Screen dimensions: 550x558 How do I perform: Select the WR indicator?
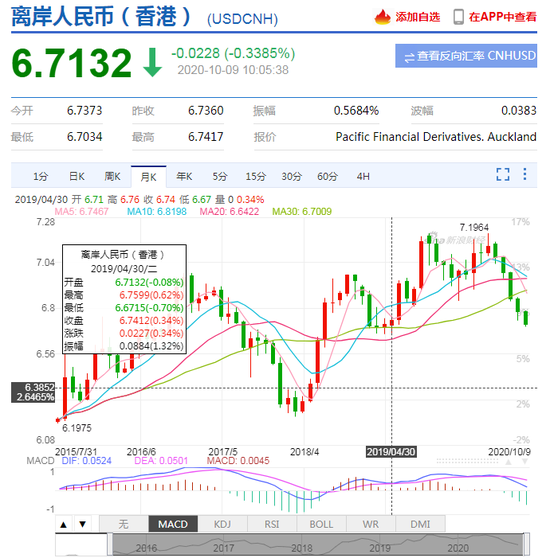click(371, 524)
